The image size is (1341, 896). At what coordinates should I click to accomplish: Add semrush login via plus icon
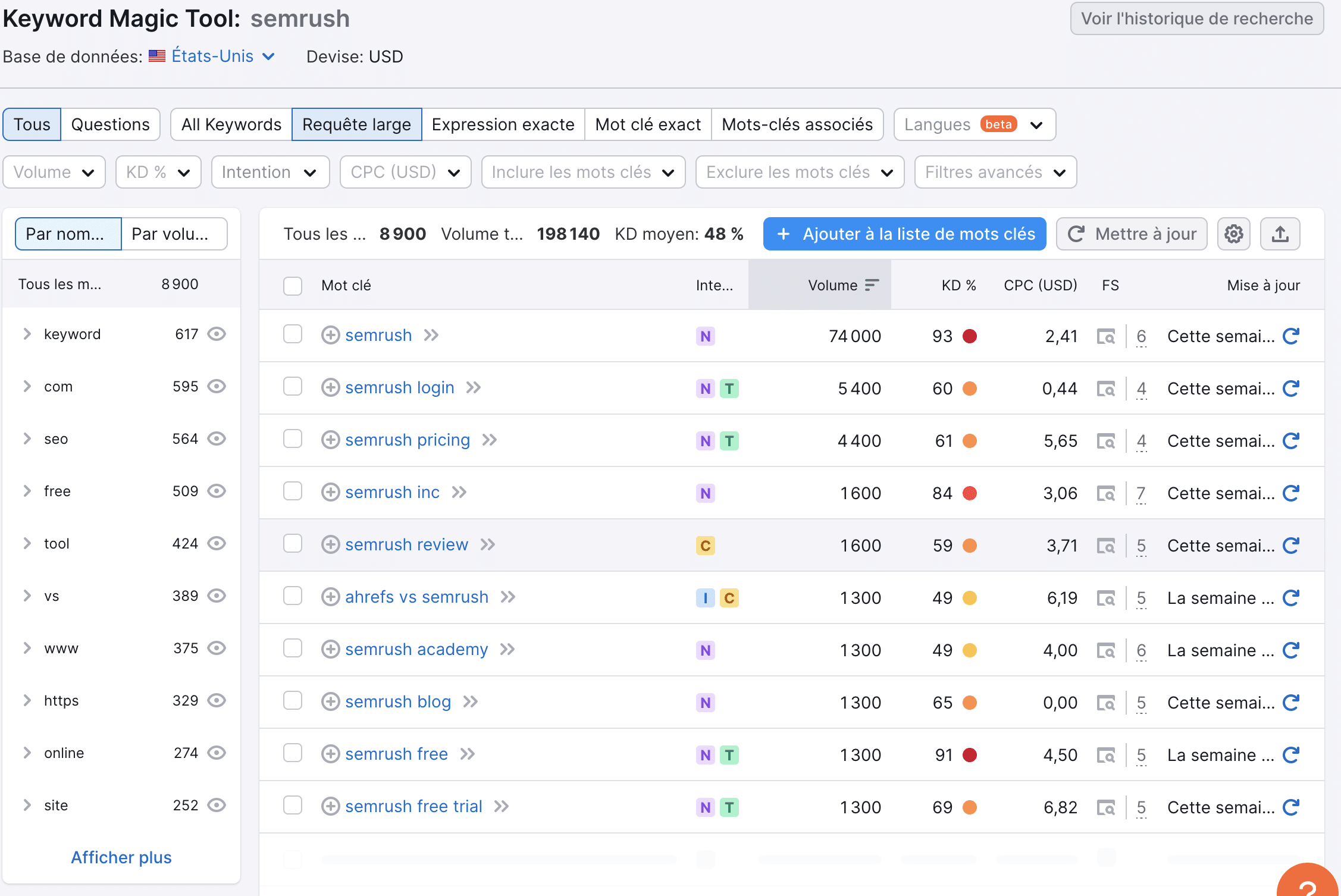click(x=330, y=387)
